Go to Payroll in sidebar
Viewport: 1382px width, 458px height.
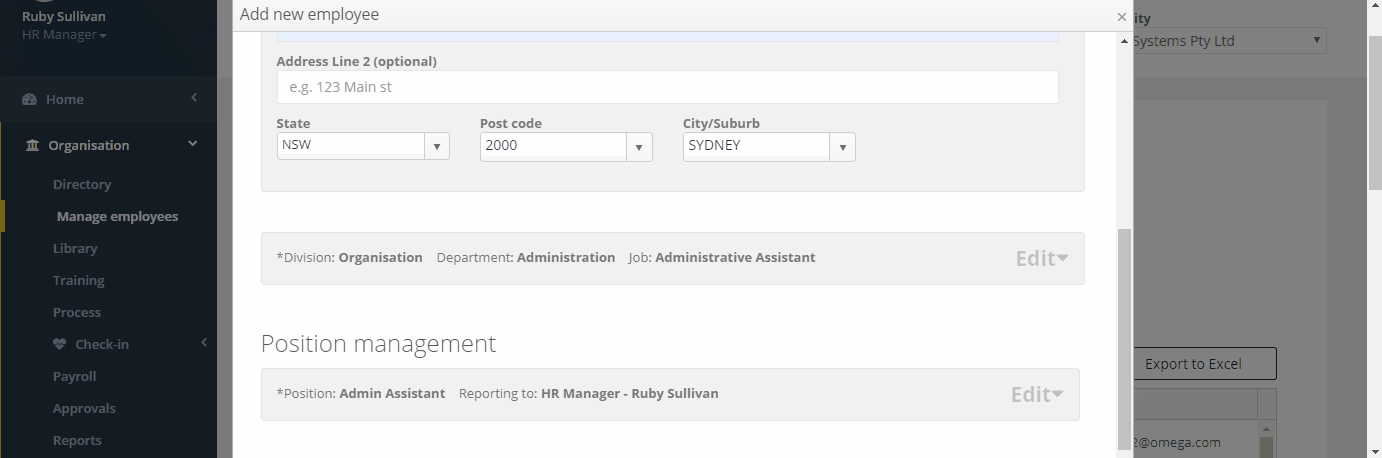tap(75, 376)
